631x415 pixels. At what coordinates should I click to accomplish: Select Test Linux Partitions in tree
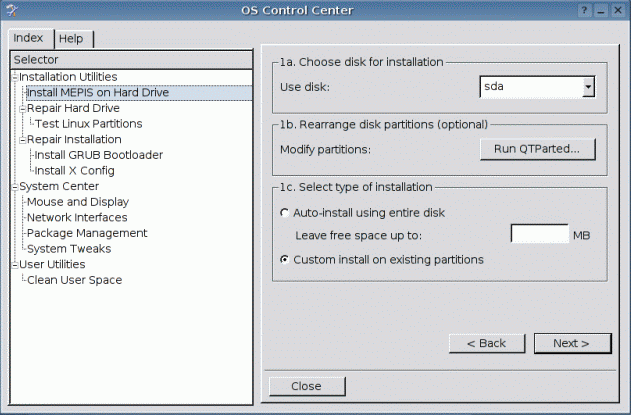click(x=89, y=124)
